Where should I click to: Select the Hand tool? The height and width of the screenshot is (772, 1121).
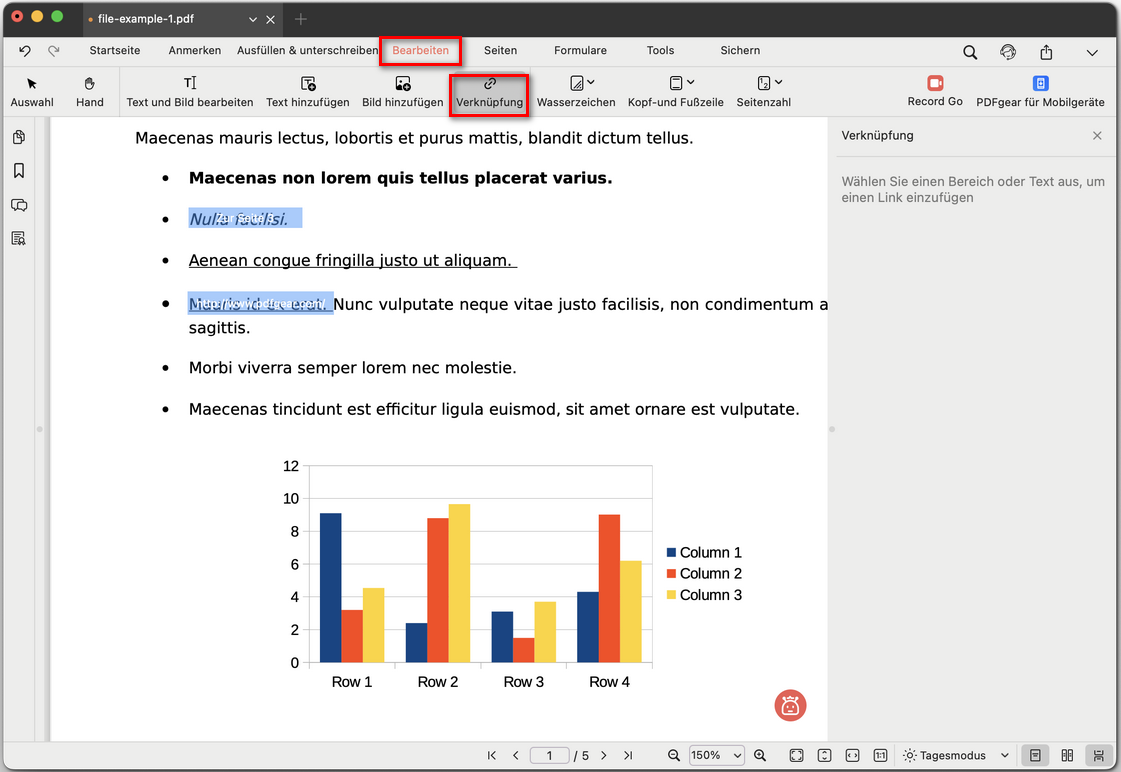click(x=89, y=91)
